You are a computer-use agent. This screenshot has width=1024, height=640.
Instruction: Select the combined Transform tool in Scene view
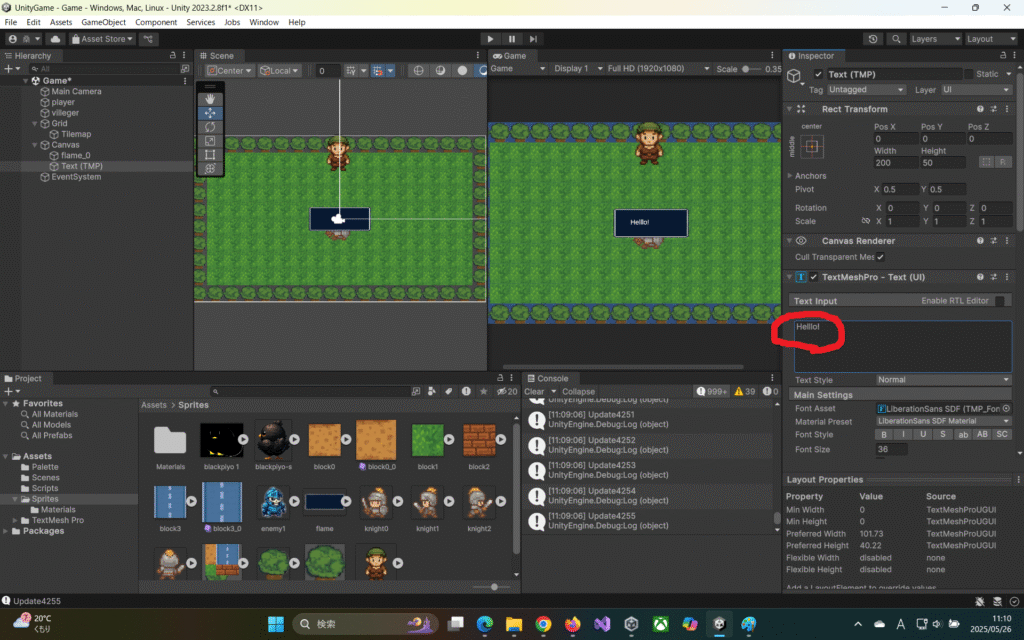click(x=210, y=168)
